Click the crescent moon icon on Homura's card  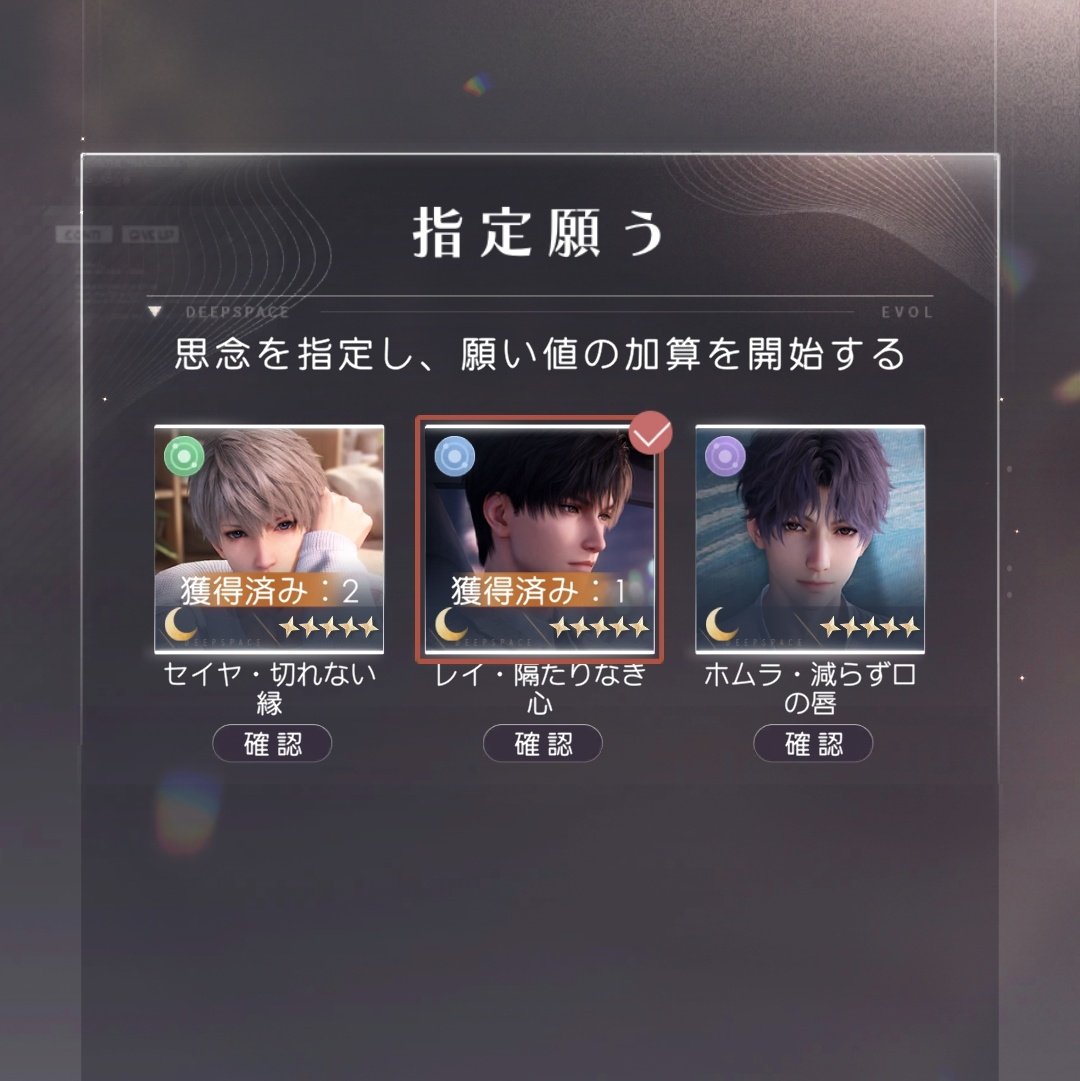click(722, 624)
